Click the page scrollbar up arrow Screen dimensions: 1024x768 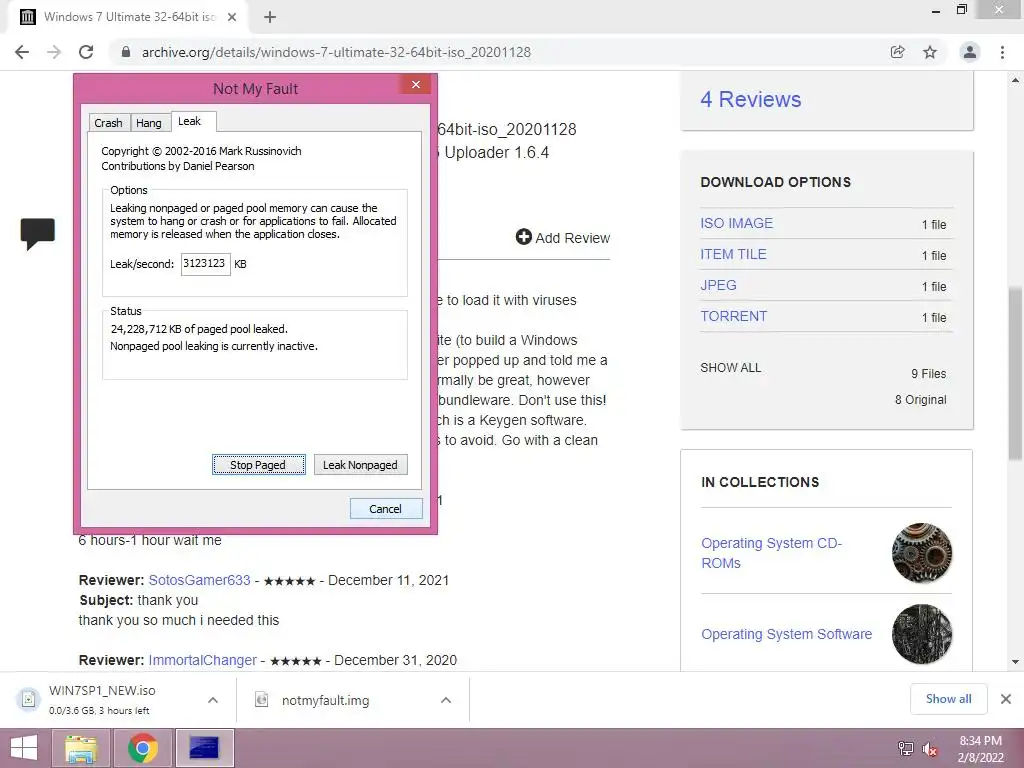(x=1015, y=80)
